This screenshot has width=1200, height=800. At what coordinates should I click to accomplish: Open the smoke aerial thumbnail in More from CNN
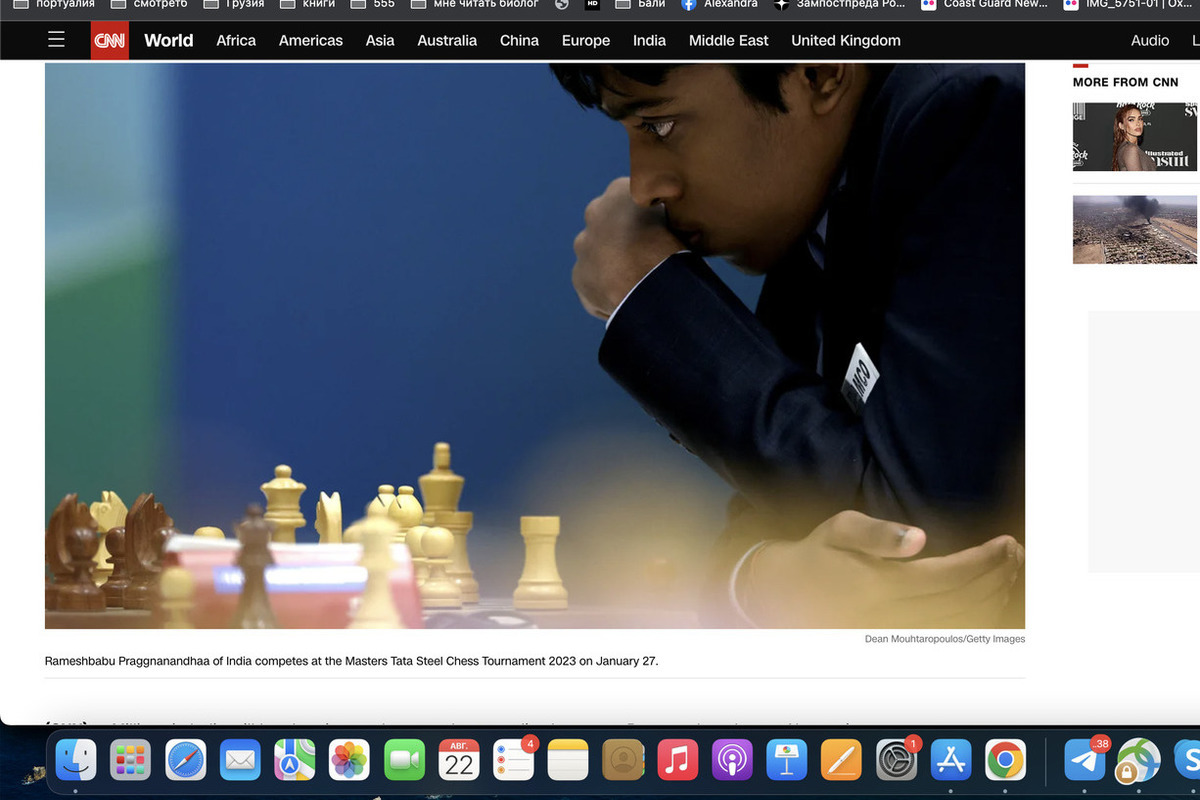tap(1134, 229)
